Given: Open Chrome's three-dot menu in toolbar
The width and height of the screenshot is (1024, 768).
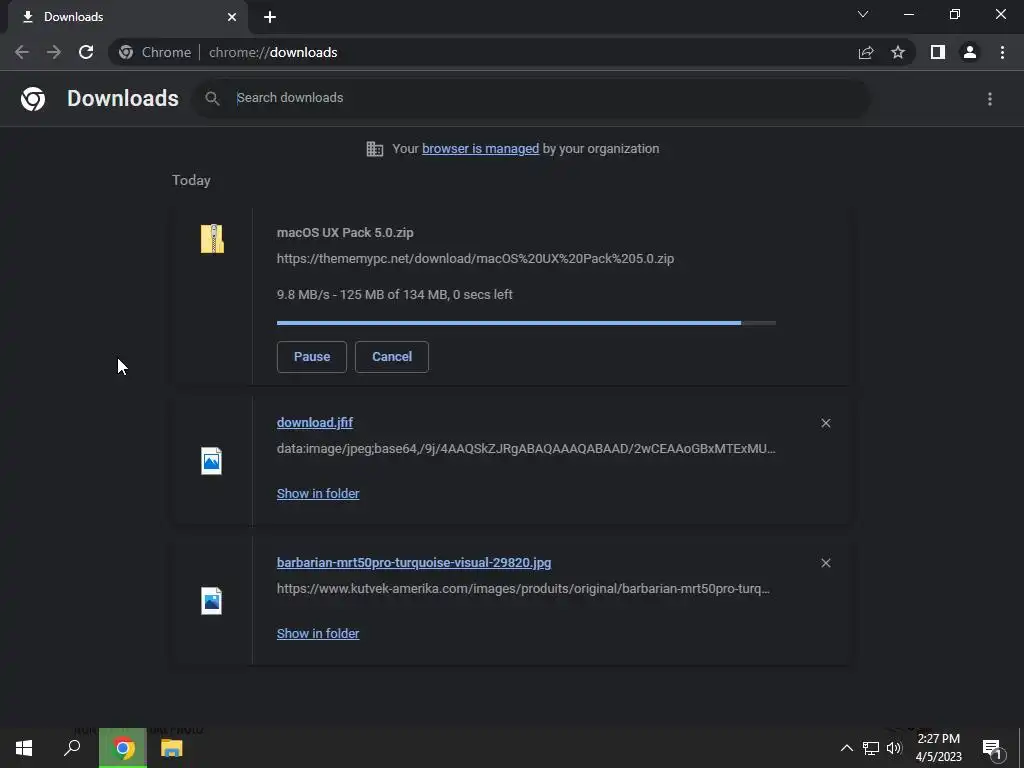Looking at the screenshot, I should (x=1002, y=52).
